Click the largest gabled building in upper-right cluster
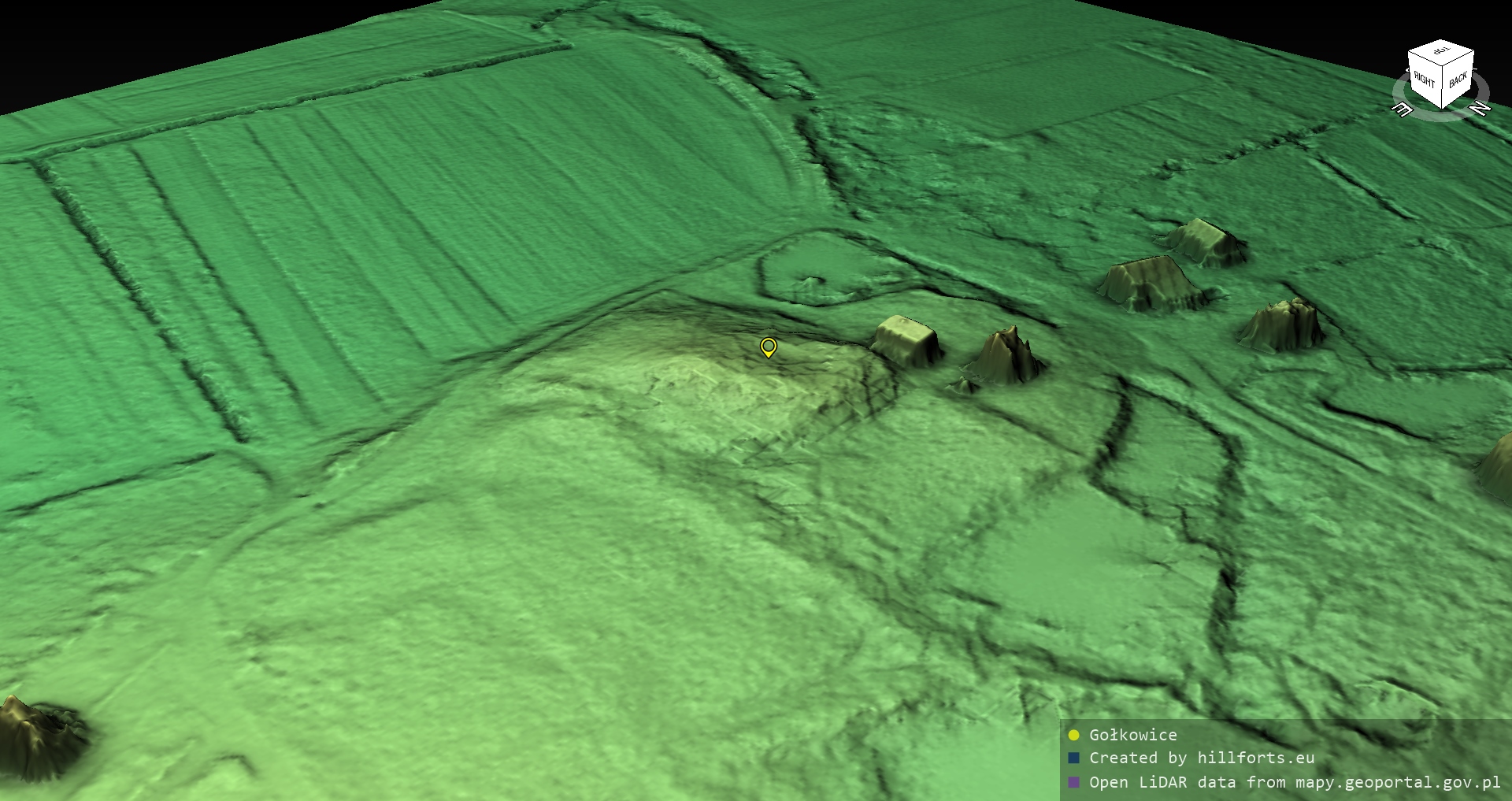This screenshot has width=1512, height=801. click(1150, 282)
